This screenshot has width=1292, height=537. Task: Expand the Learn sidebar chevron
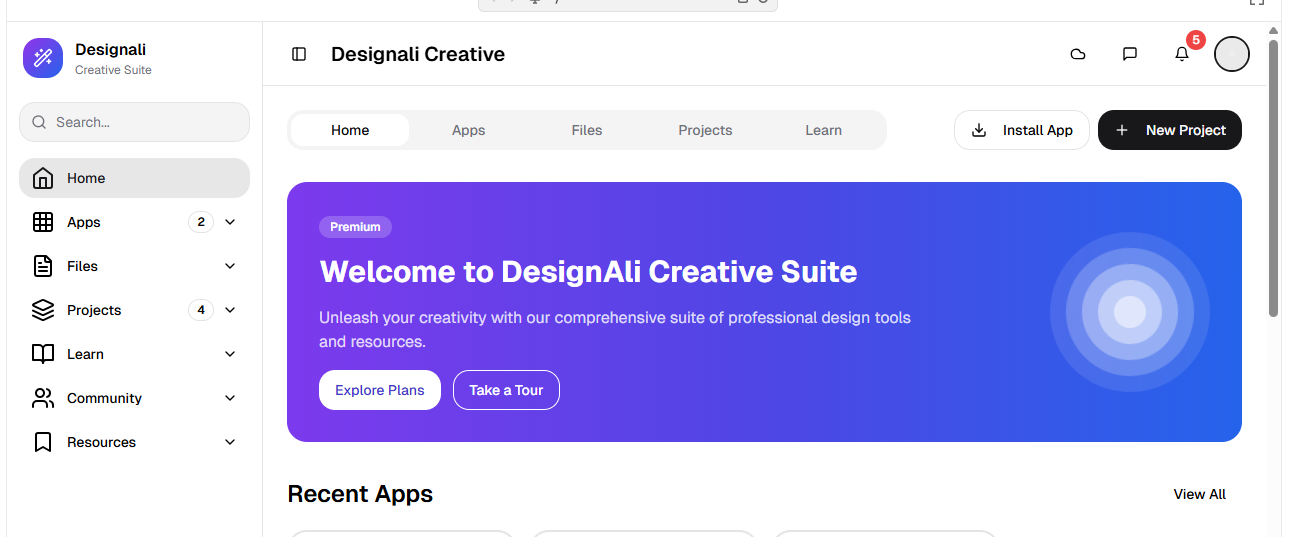pos(230,354)
